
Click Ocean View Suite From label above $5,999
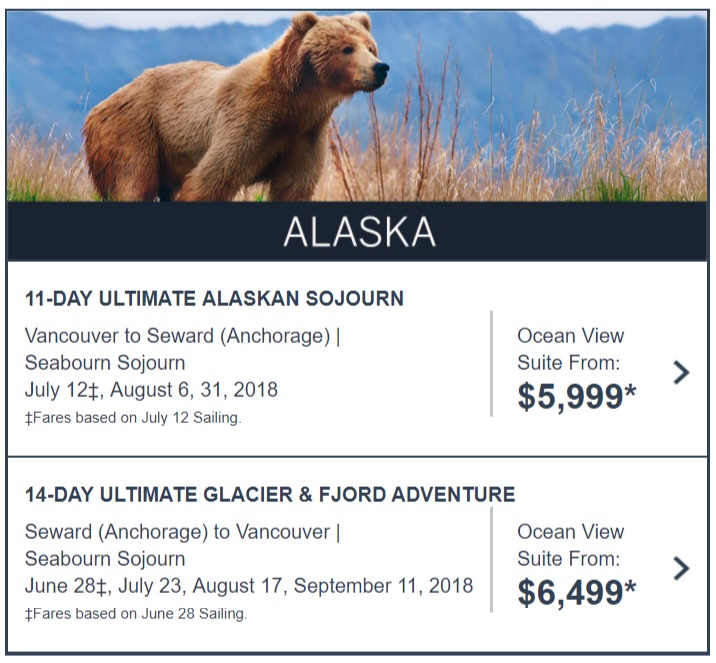tap(570, 349)
